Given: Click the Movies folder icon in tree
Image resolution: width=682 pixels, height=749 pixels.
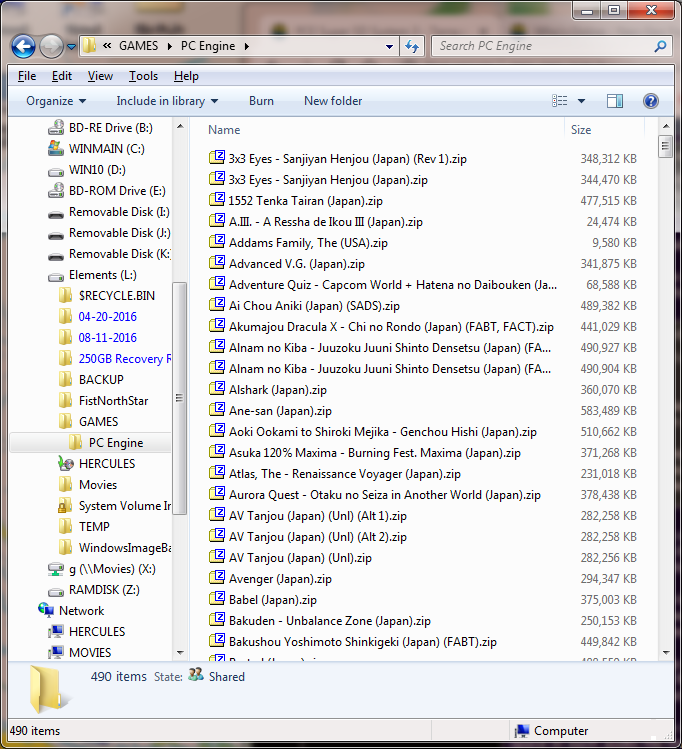Looking at the screenshot, I should click(65, 485).
